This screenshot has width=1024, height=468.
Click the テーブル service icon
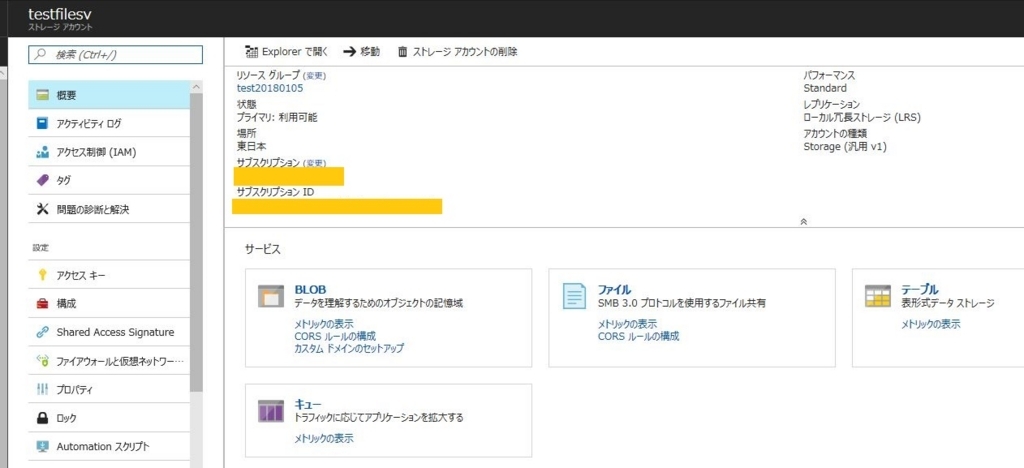(x=878, y=296)
